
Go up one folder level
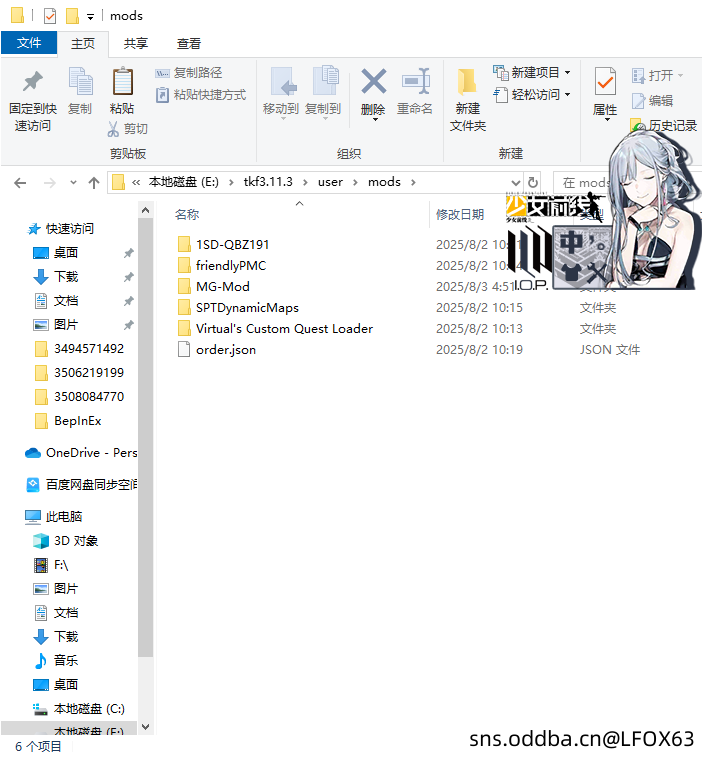[94, 183]
